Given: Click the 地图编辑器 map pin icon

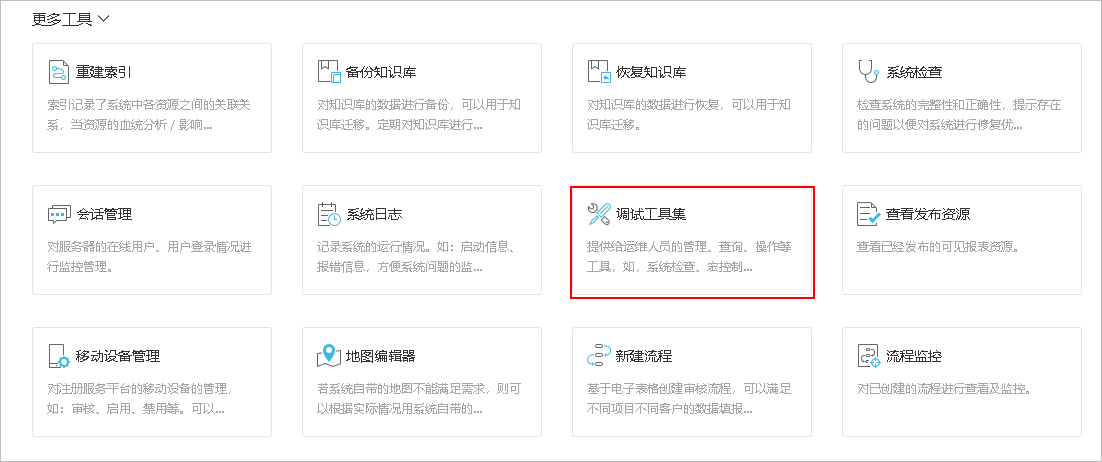Looking at the screenshot, I should [x=329, y=356].
